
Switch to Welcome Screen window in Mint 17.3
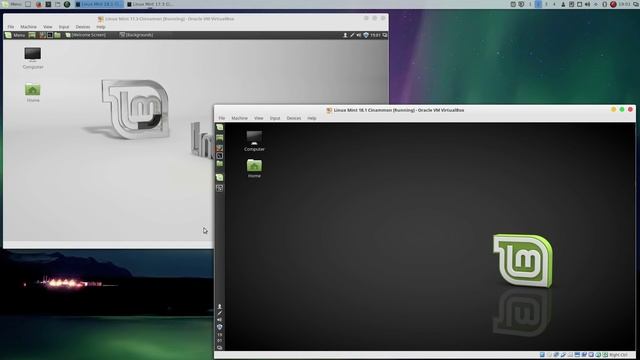86,35
